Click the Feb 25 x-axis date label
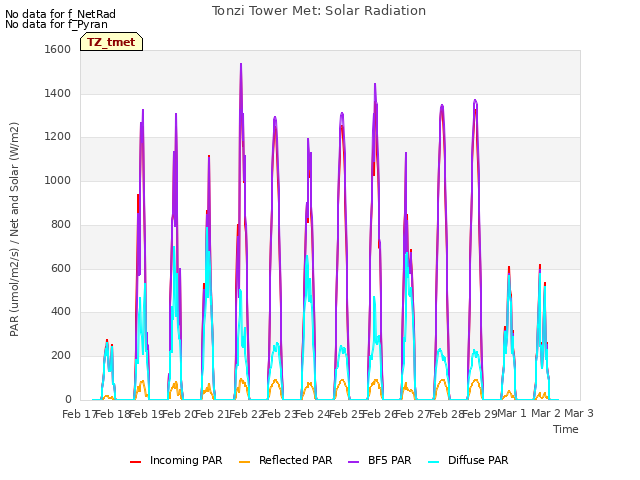Screen dimensions: 640x480 pyautogui.click(x=346, y=414)
